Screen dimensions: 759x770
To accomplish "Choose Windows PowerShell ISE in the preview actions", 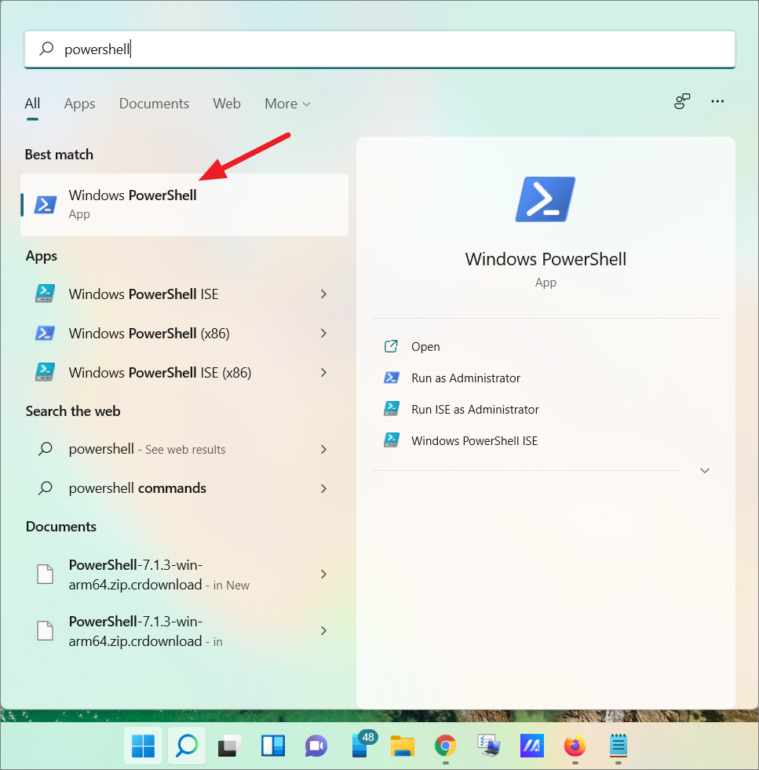I will pos(474,440).
